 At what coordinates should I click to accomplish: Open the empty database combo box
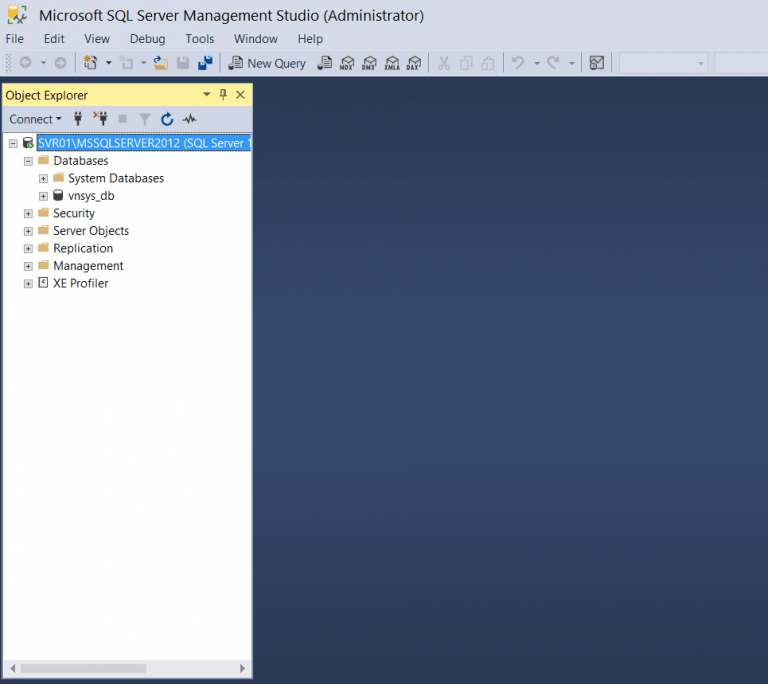[x=663, y=63]
